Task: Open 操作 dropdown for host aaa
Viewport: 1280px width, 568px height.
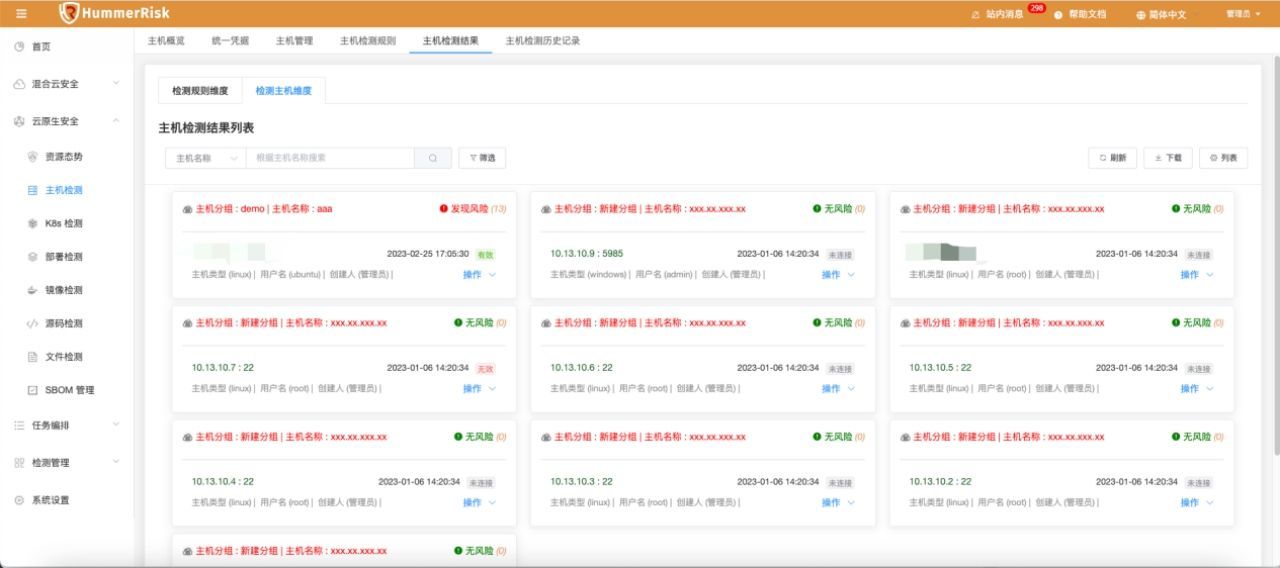Action: tap(478, 275)
